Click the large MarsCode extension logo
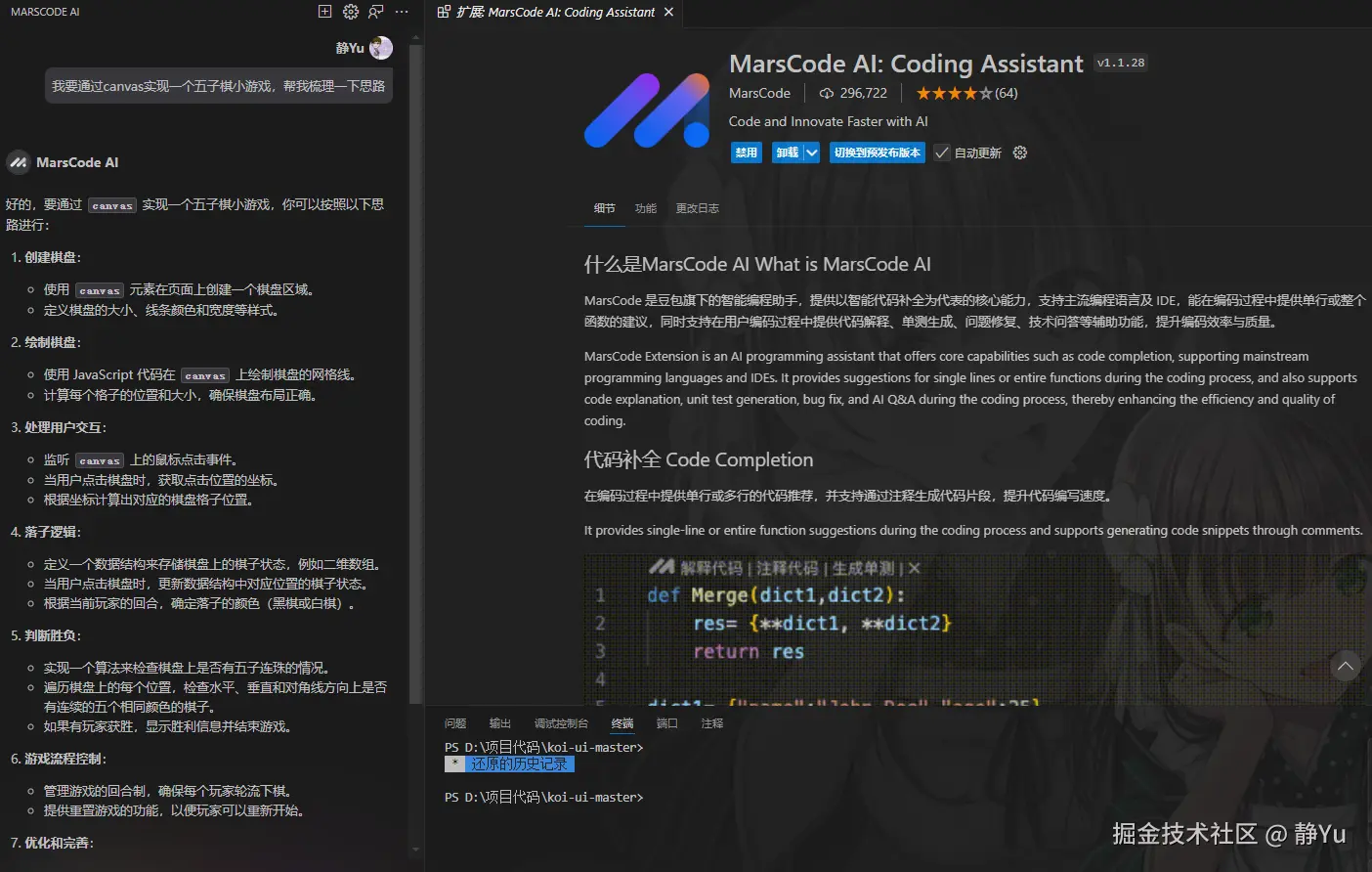Image resolution: width=1372 pixels, height=872 pixels. [x=647, y=110]
